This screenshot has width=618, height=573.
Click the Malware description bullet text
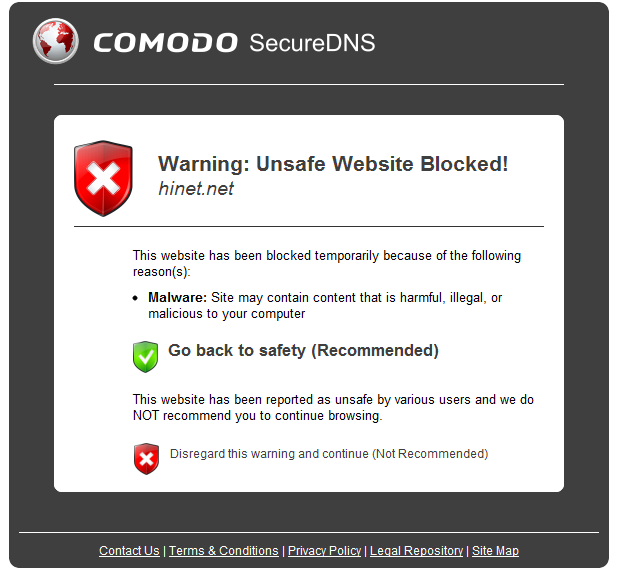pos(325,305)
